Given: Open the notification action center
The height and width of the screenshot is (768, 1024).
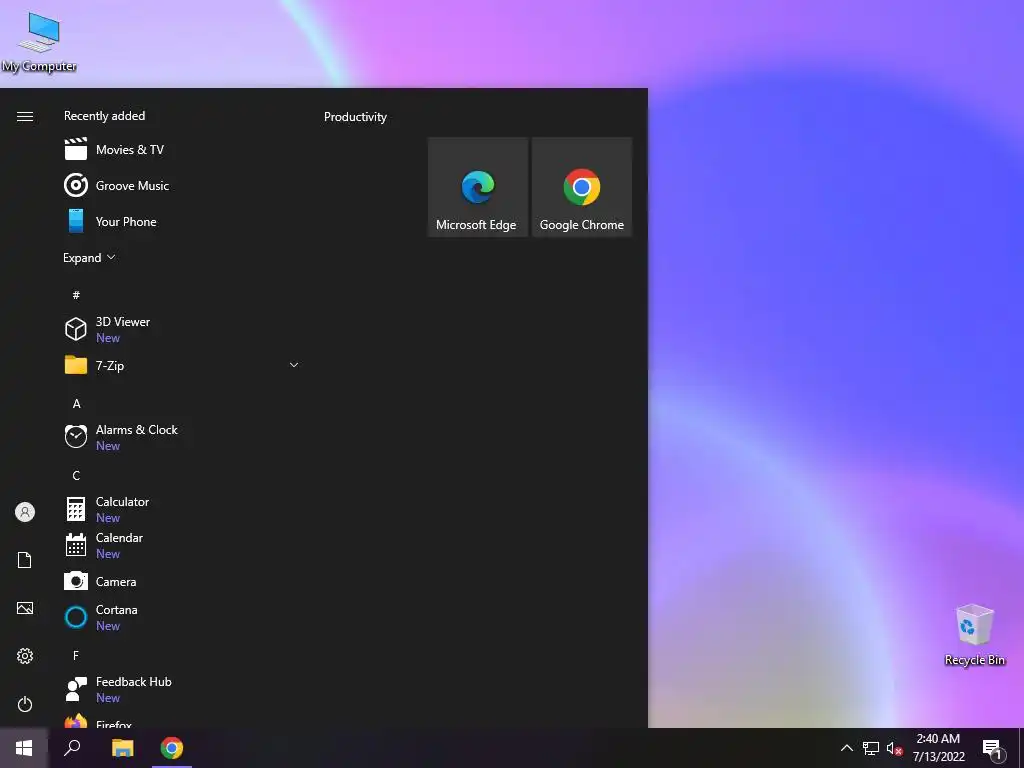Looking at the screenshot, I should tap(993, 748).
